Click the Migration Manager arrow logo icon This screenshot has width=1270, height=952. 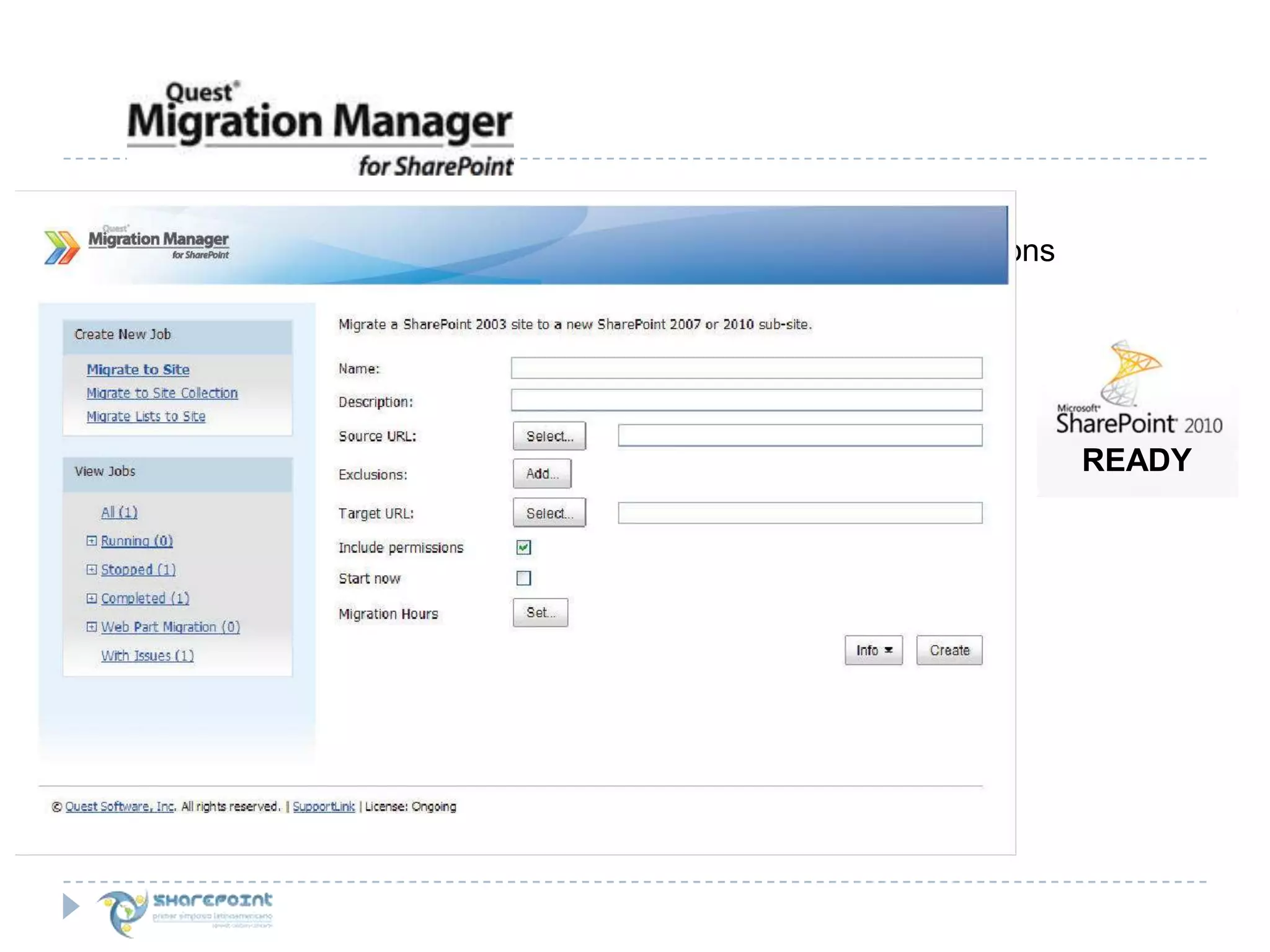pyautogui.click(x=61, y=247)
